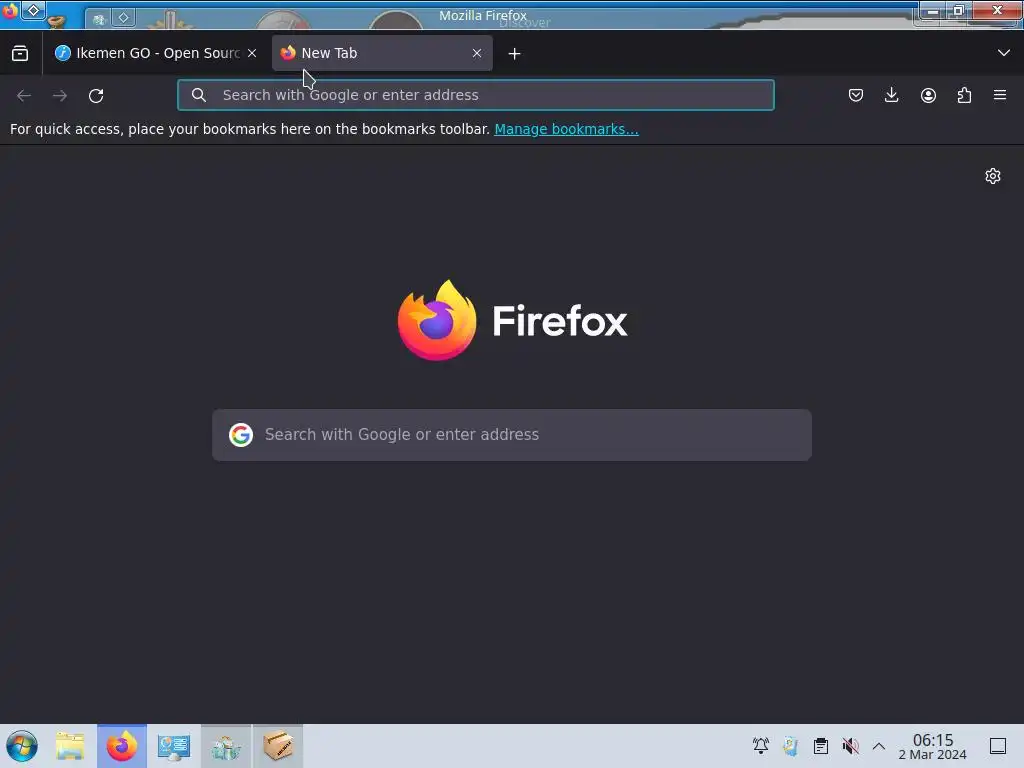
Task: Open the clock showing 06:15
Action: pos(933,746)
